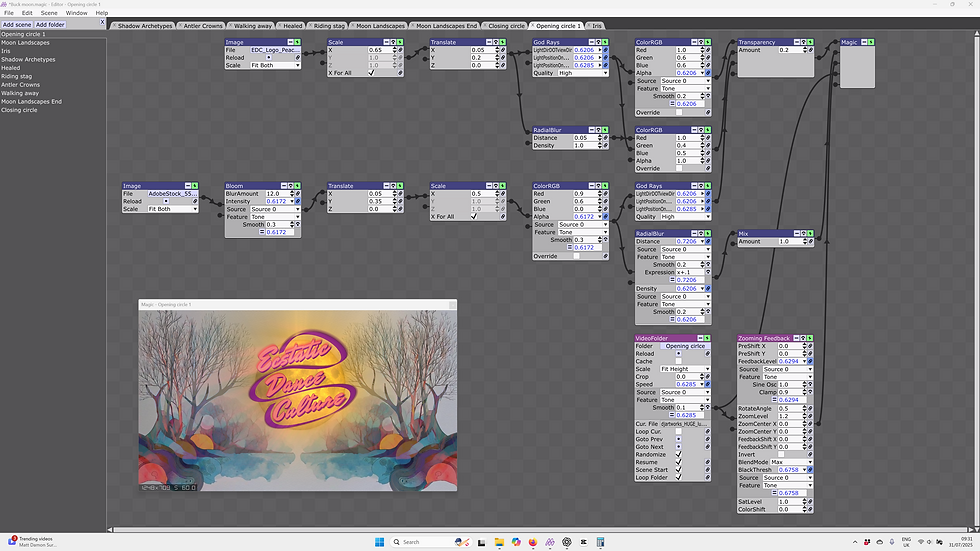Open VideoFolder Scale Fit Height dropdown
980x551 pixels.
[685, 369]
